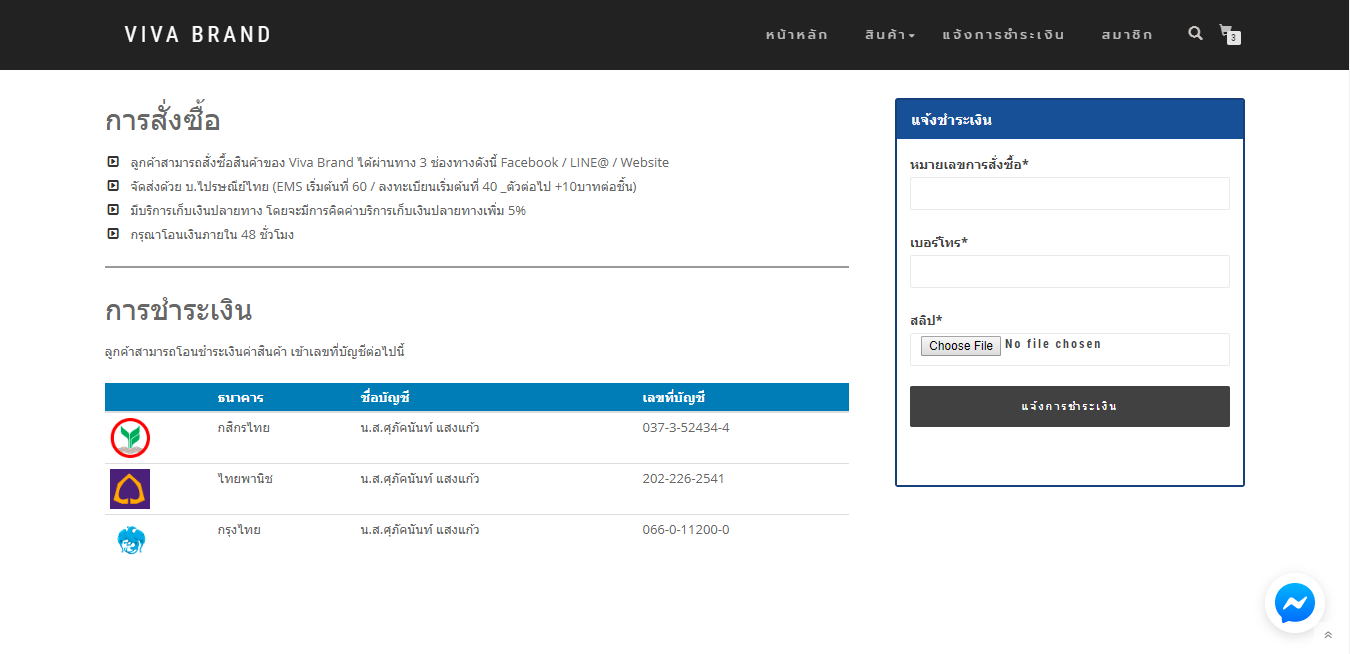Click cart item count badge

[x=1234, y=38]
